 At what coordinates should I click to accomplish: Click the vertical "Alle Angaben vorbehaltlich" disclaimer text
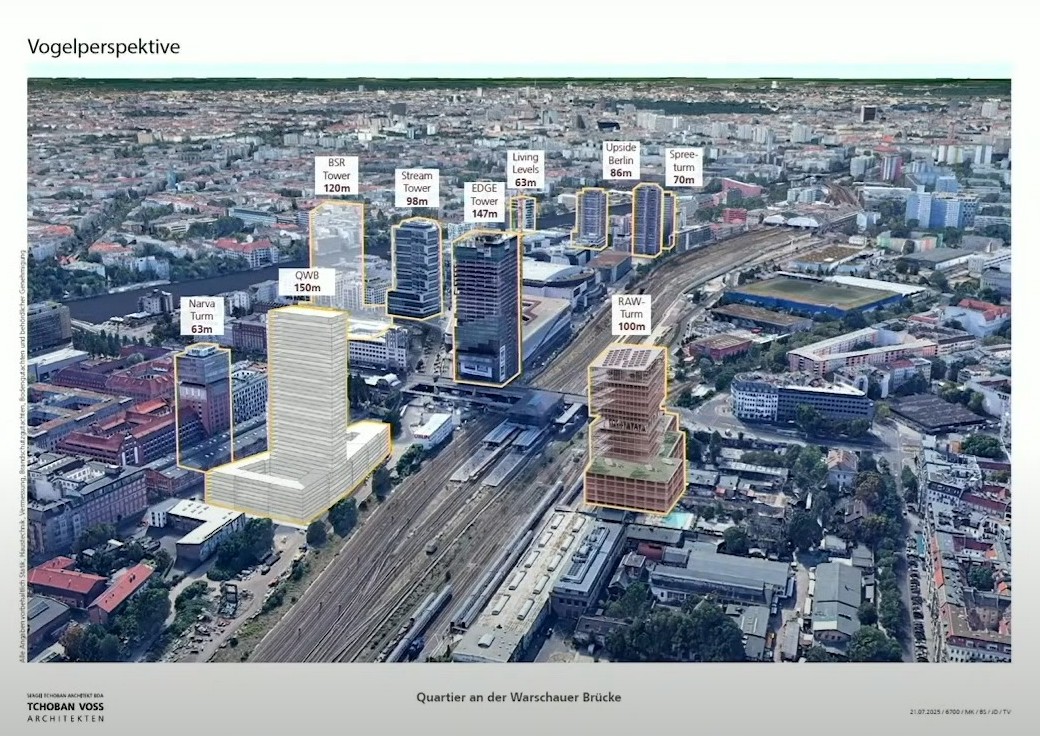23,456
